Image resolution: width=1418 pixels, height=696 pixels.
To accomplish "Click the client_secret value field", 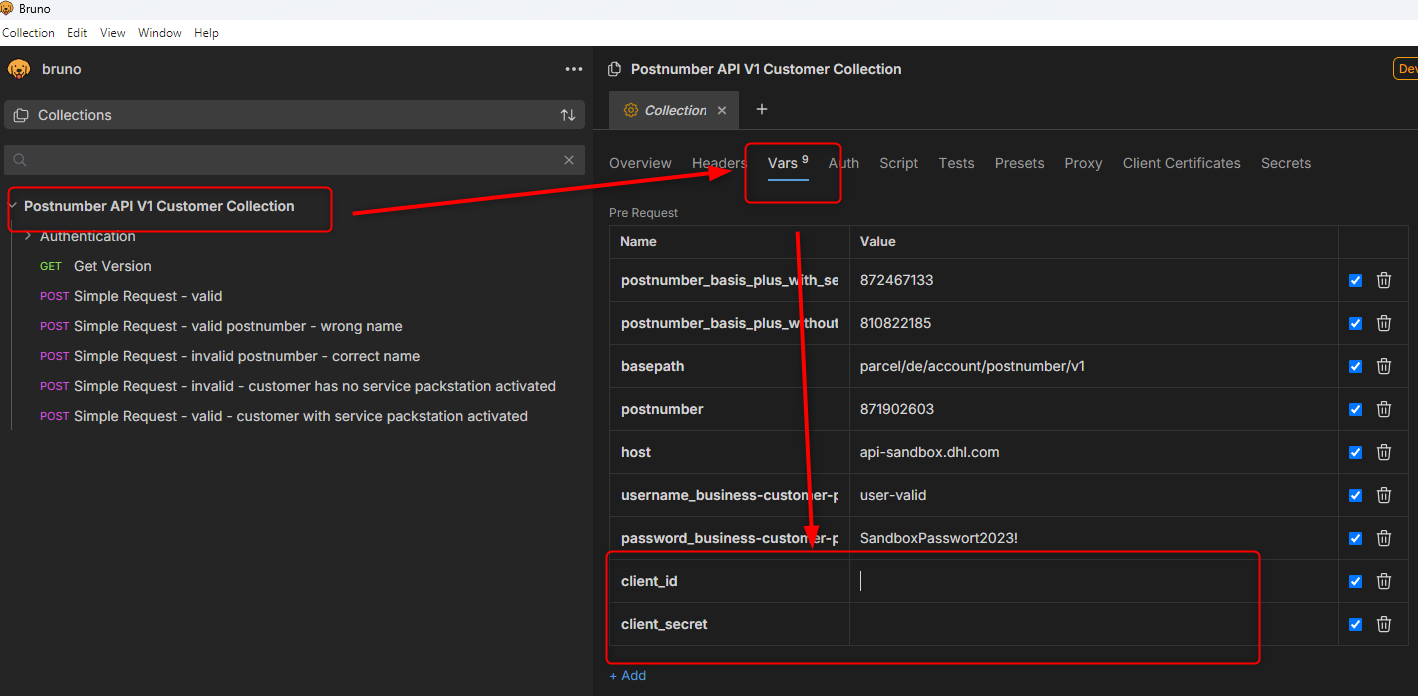I will pos(1094,624).
